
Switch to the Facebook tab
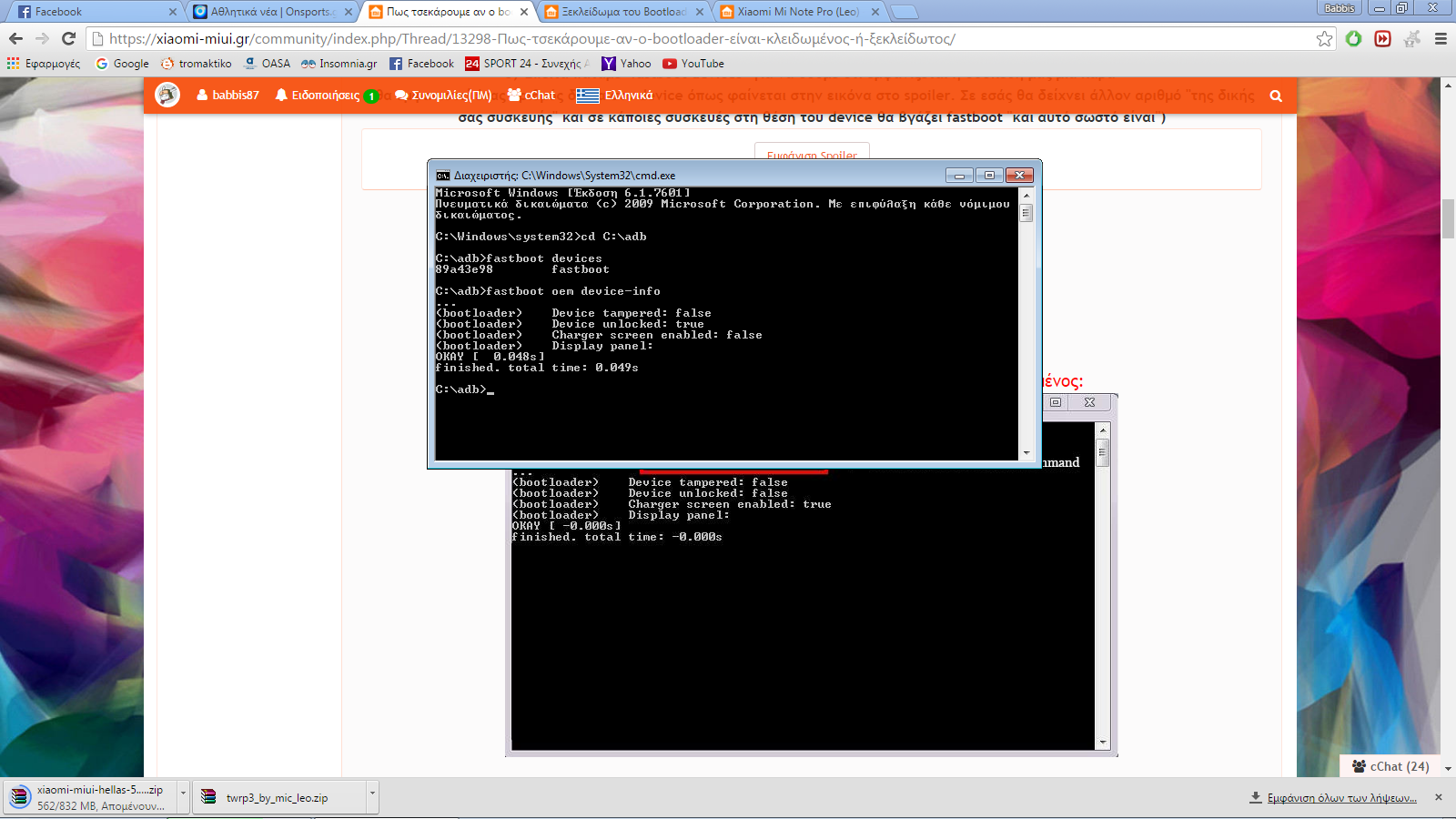[x=91, y=12]
